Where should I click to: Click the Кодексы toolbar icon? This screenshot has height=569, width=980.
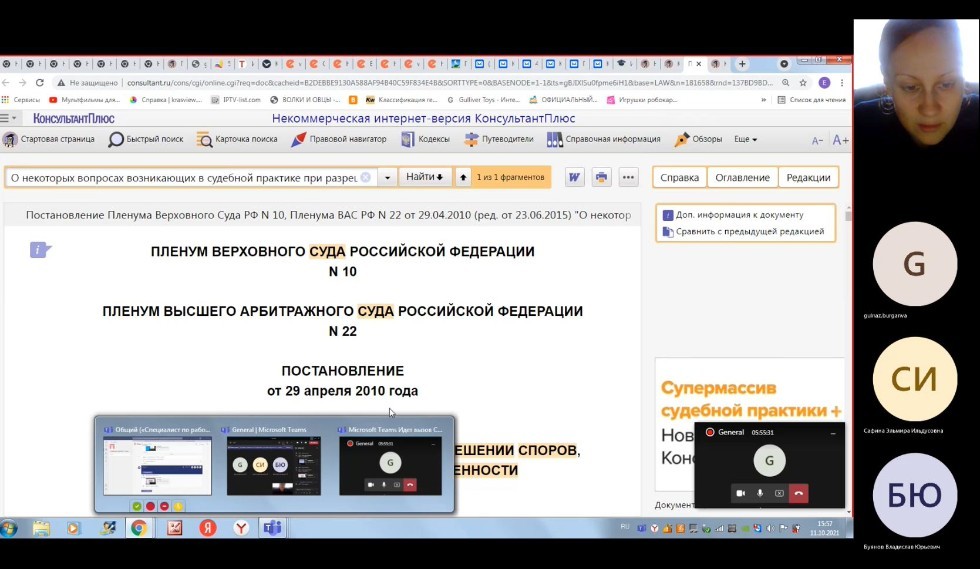[407, 140]
